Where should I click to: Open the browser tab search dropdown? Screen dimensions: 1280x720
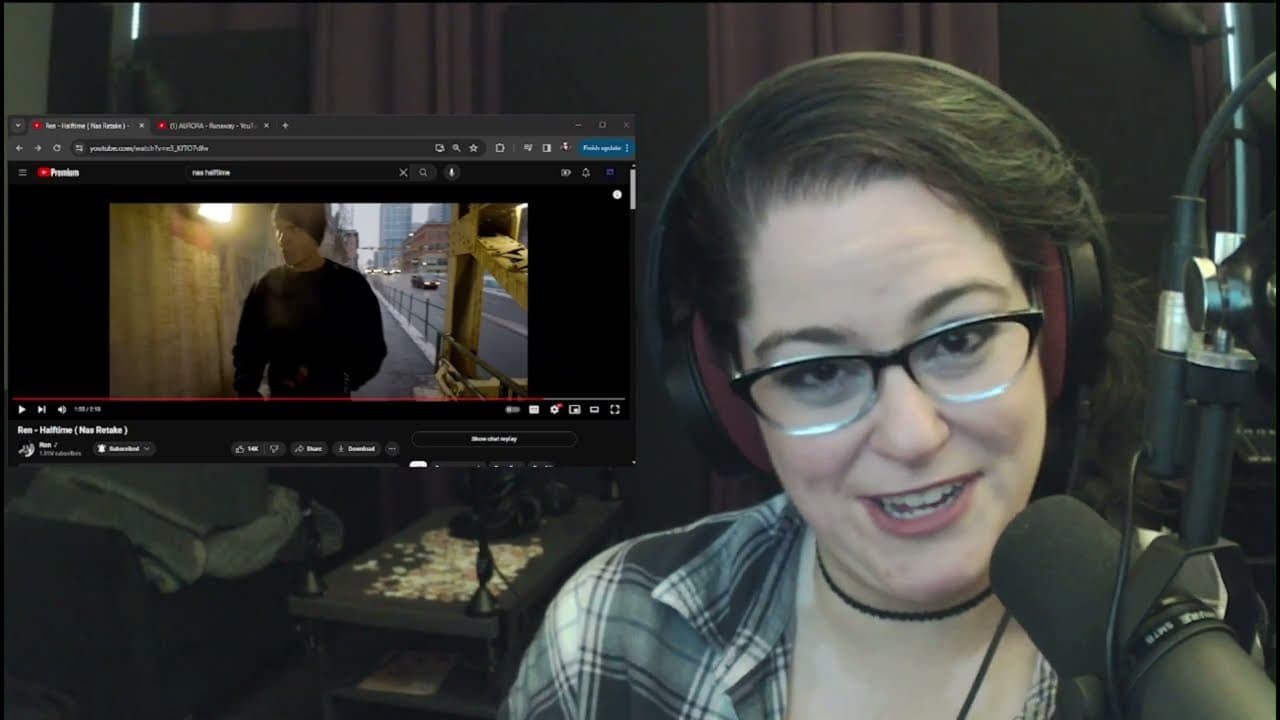pyautogui.click(x=17, y=126)
